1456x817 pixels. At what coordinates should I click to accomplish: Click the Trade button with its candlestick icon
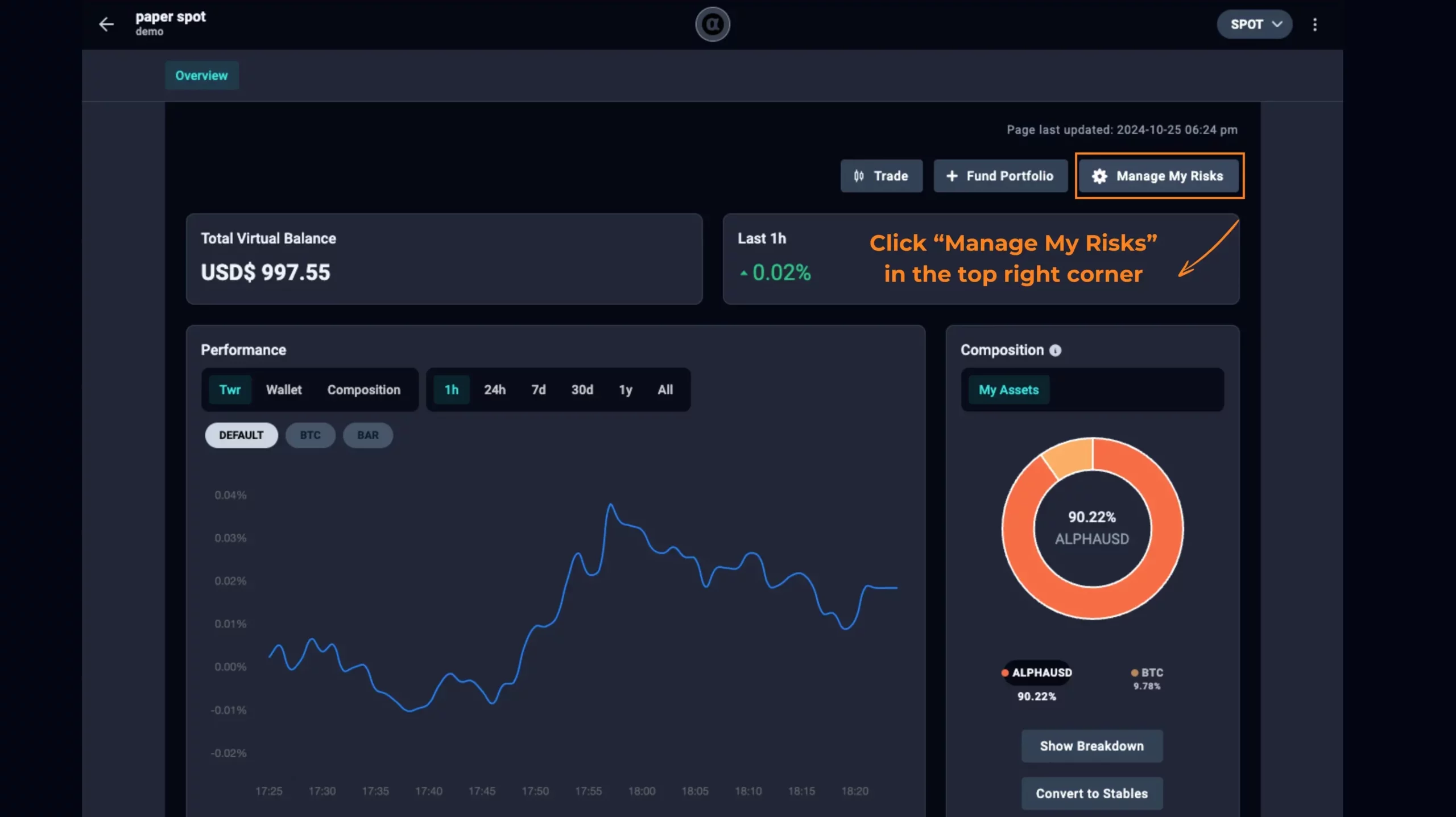[x=881, y=176]
